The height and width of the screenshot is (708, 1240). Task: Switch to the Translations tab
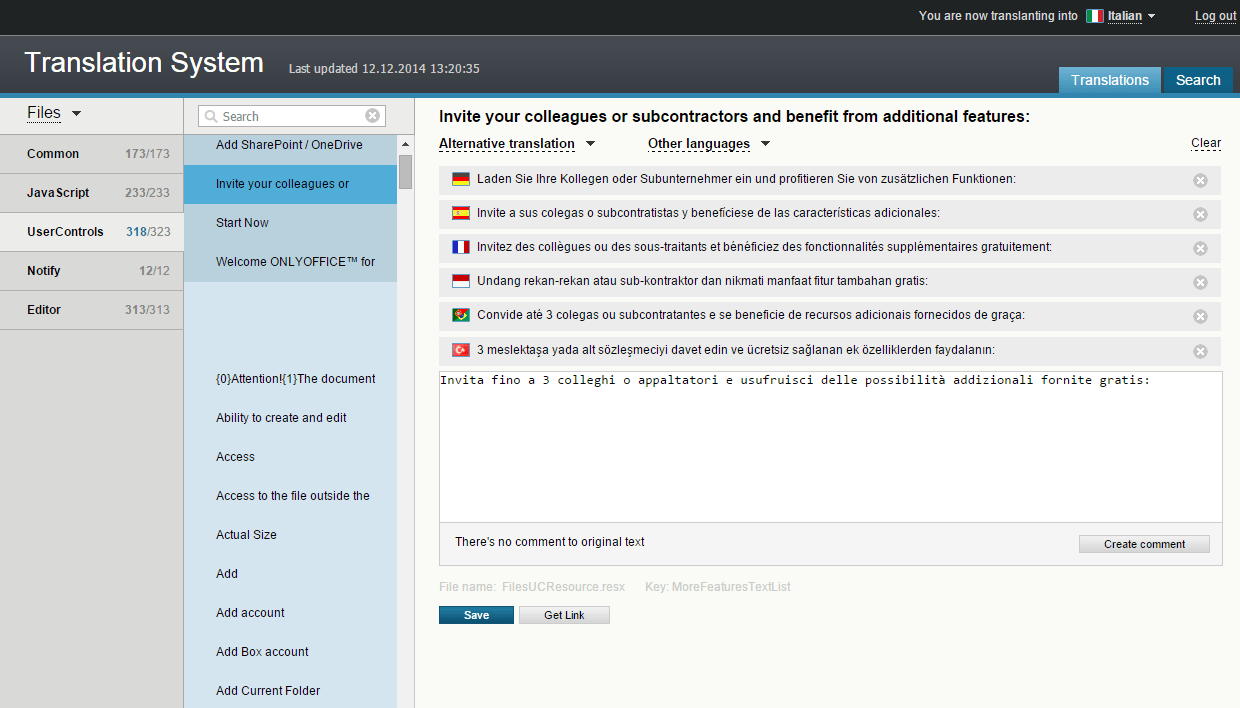coord(1110,80)
